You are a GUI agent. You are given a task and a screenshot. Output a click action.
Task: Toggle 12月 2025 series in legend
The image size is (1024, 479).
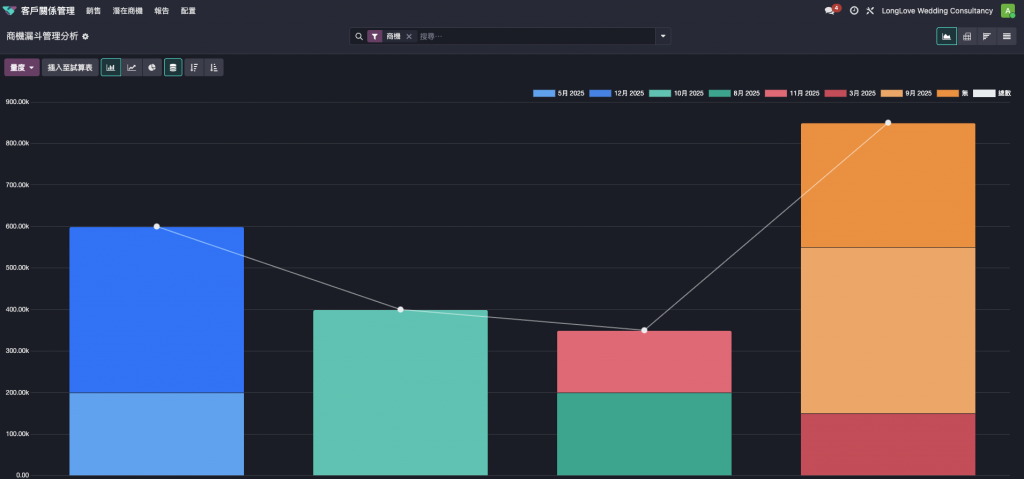(616, 93)
